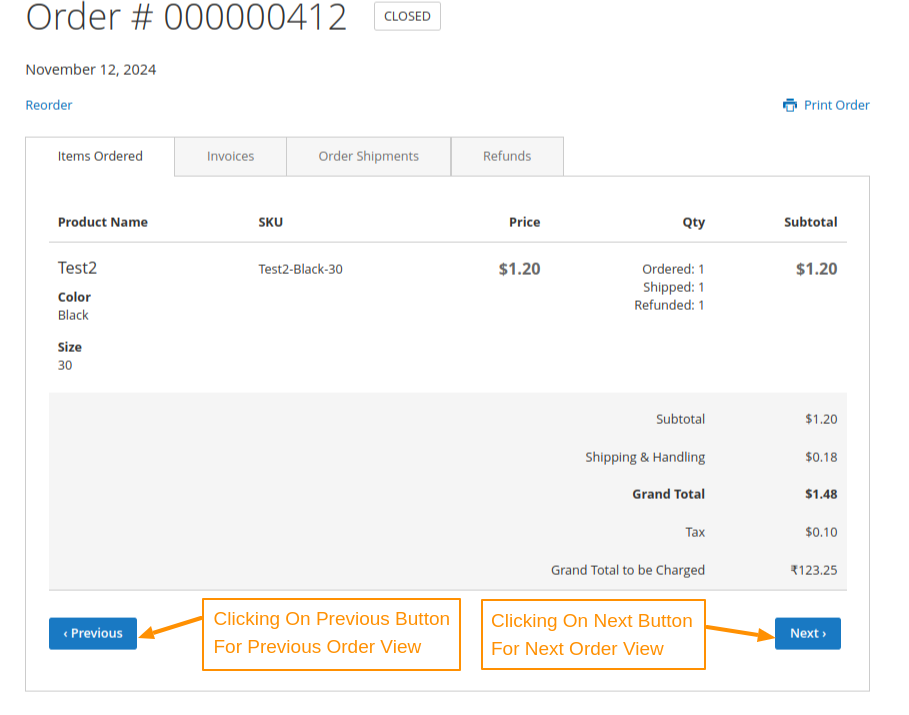Image resolution: width=909 pixels, height=715 pixels.
Task: Click the left arrow in Previous button
Action: (66, 633)
